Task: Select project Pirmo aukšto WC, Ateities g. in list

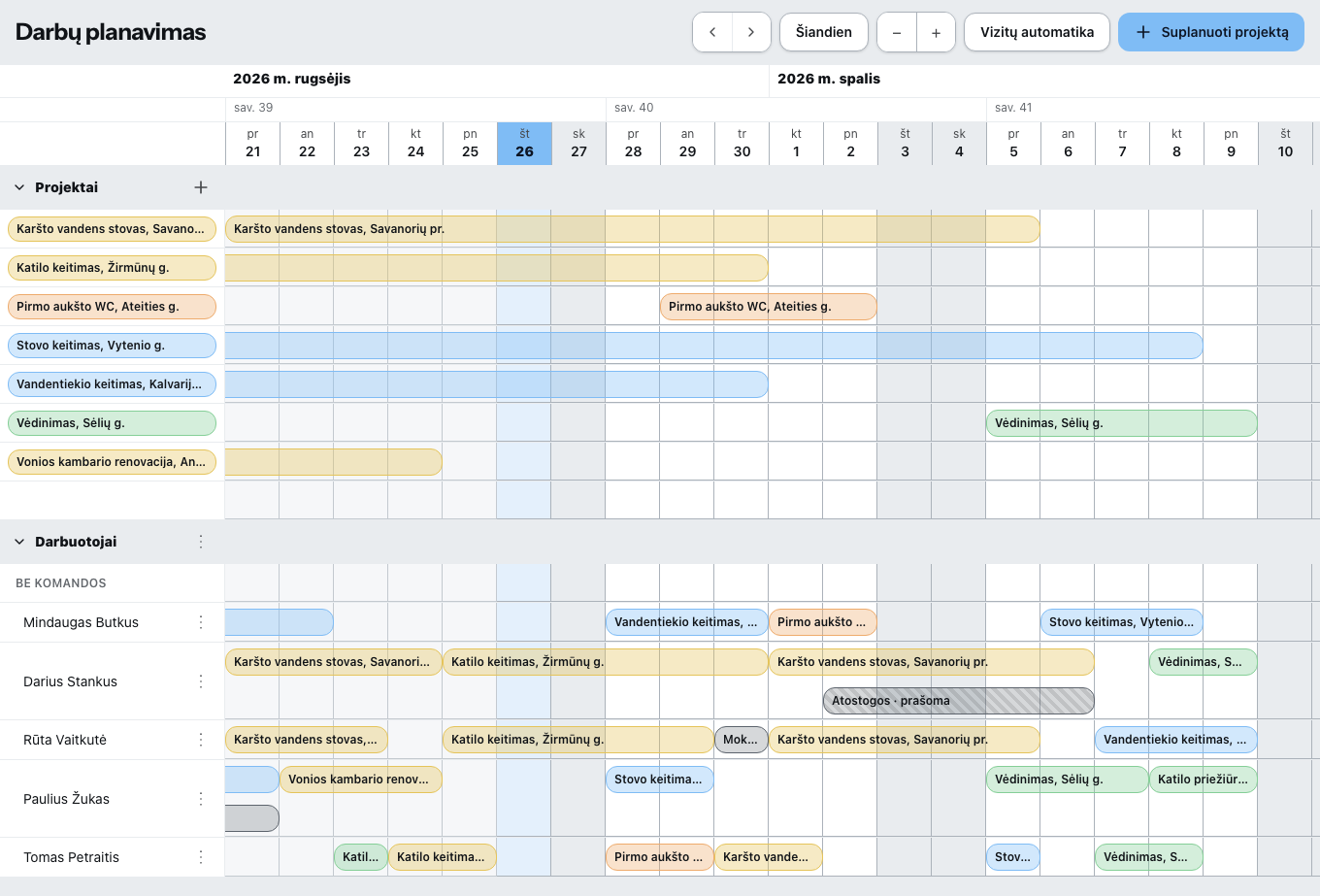Action: pyautogui.click(x=112, y=307)
